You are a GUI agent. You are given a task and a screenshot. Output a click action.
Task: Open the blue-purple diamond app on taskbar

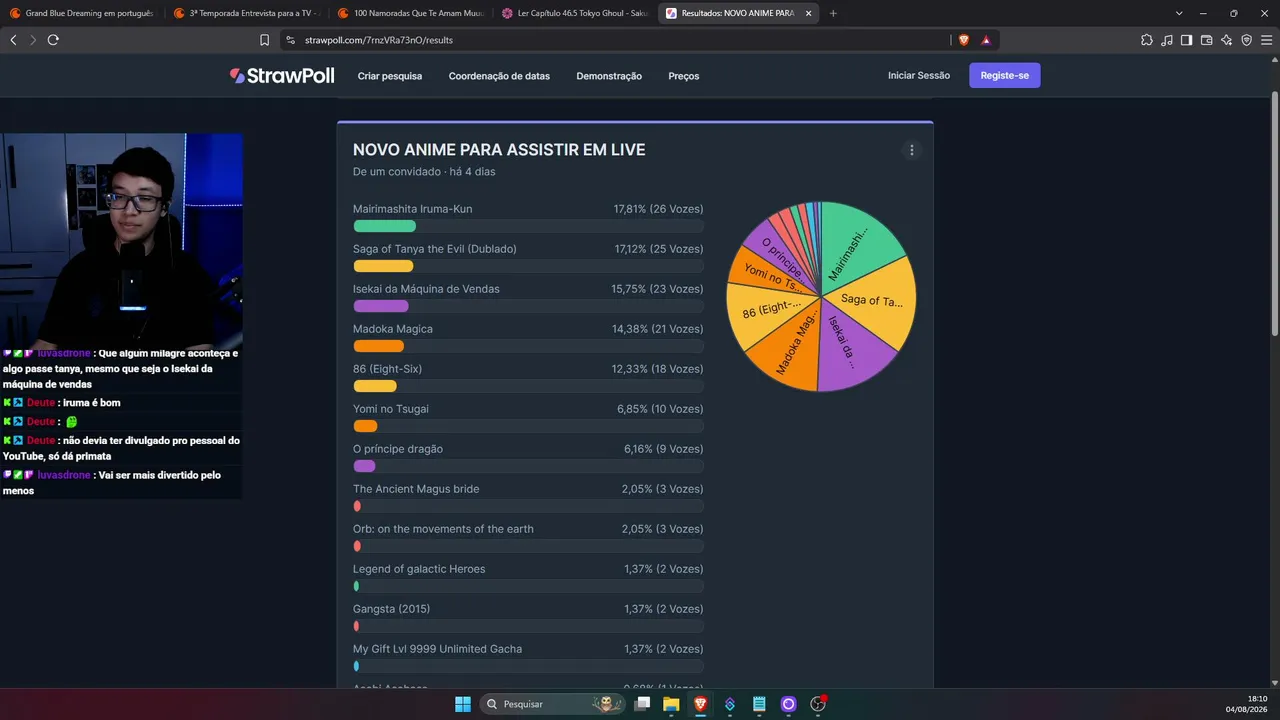(x=730, y=704)
